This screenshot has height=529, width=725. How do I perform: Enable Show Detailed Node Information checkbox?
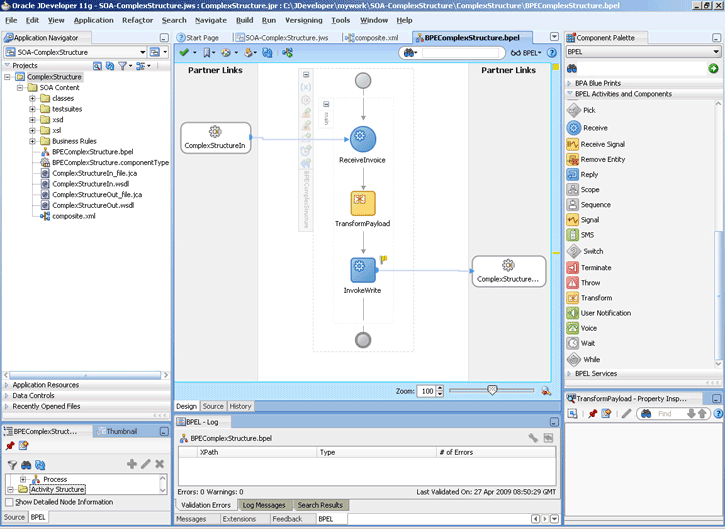(9, 502)
